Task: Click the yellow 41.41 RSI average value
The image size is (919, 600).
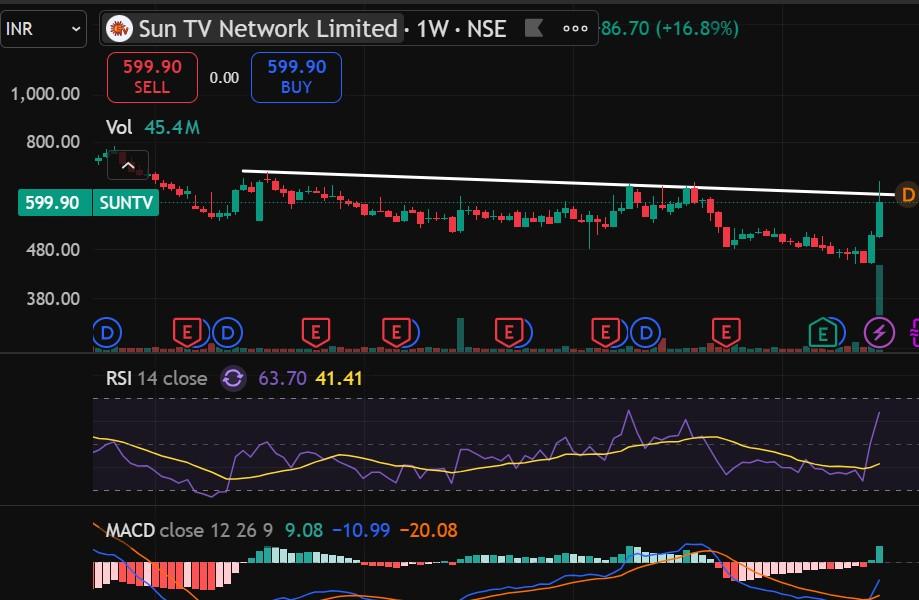Action: 339,379
